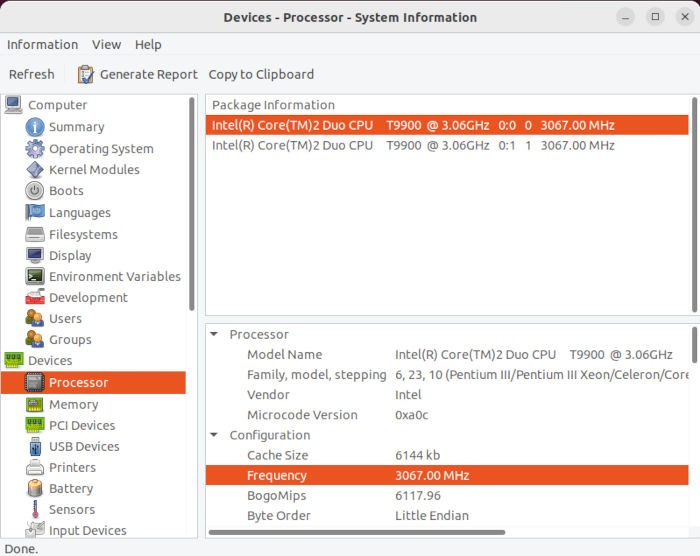The height and width of the screenshot is (556, 700).
Task: Collapse the Processor details section
Action: click(x=214, y=334)
